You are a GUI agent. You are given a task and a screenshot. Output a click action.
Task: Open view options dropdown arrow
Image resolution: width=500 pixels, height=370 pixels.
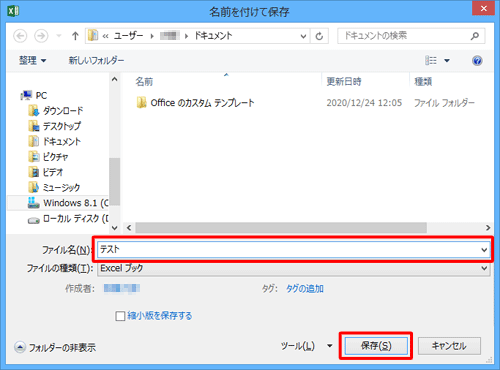[447, 61]
